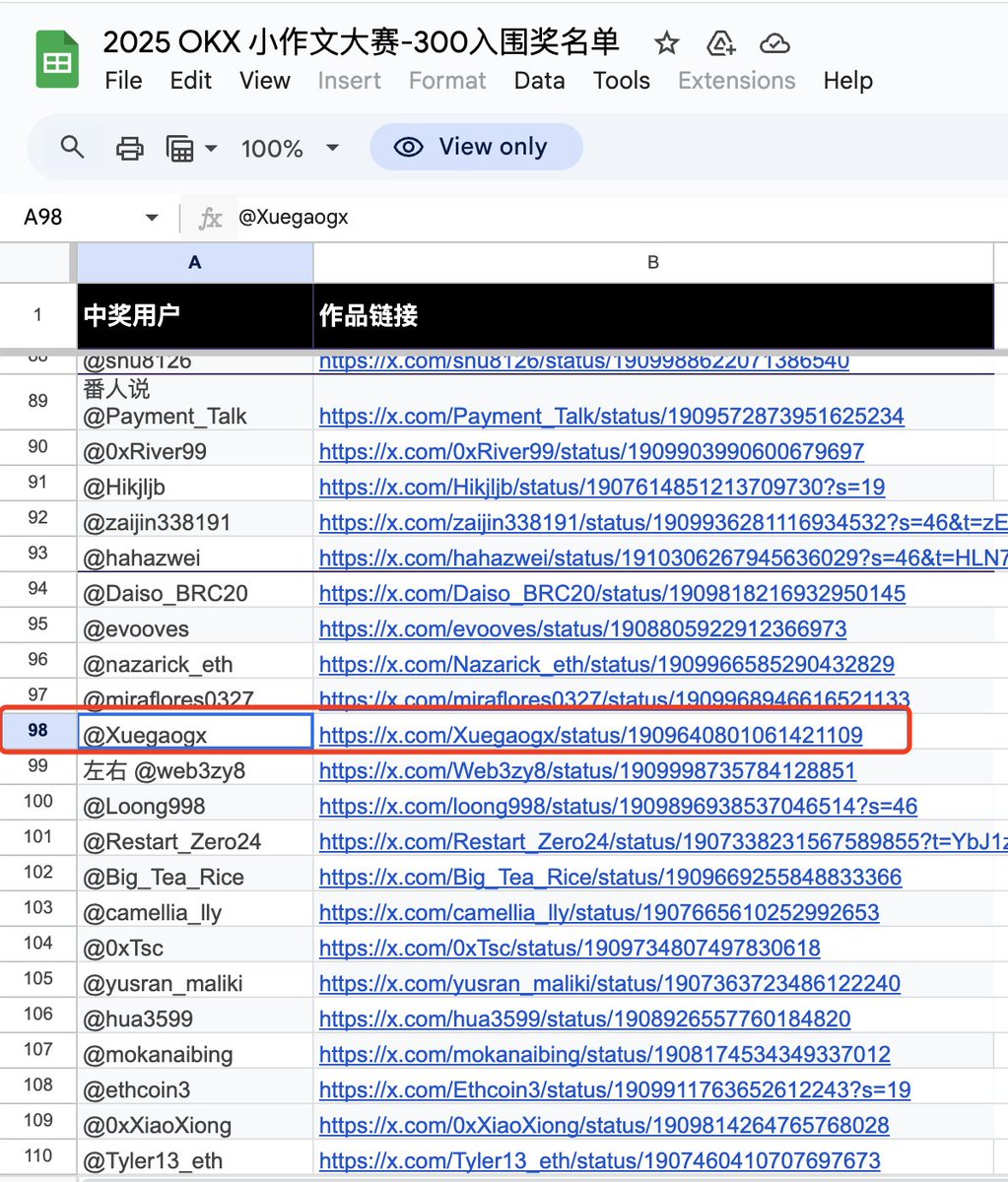This screenshot has height=1182, width=1008.
Task: Click the View only button
Action: coord(476,147)
